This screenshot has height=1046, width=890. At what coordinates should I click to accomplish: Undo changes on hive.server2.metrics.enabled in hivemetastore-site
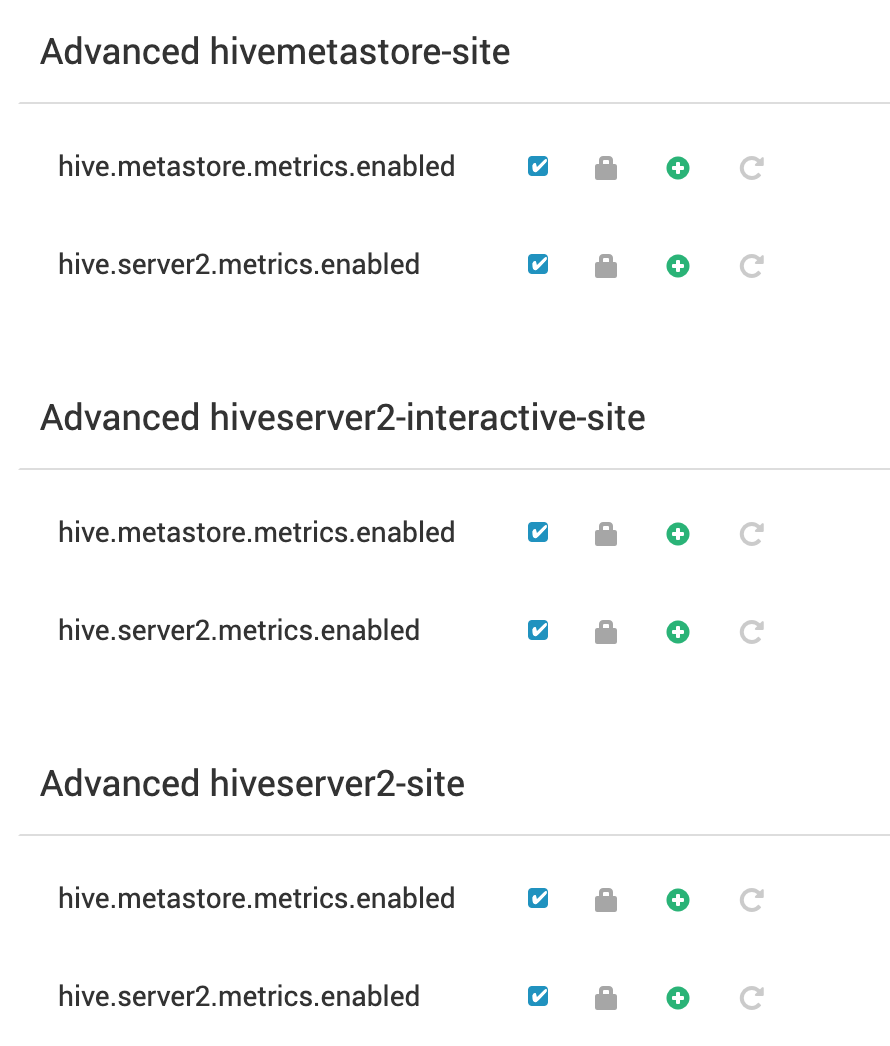click(749, 265)
